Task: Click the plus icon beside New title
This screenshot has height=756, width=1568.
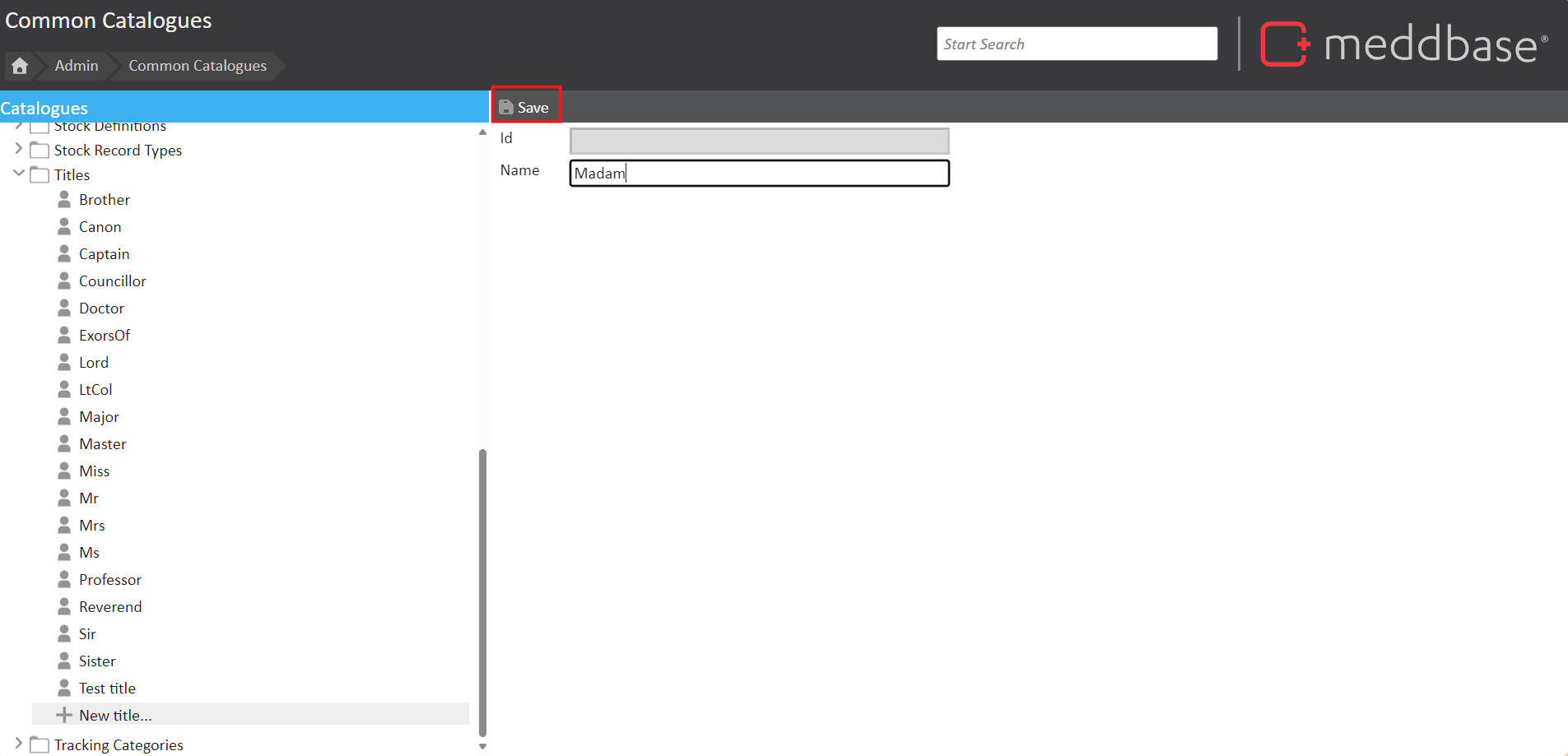Action: click(x=64, y=715)
